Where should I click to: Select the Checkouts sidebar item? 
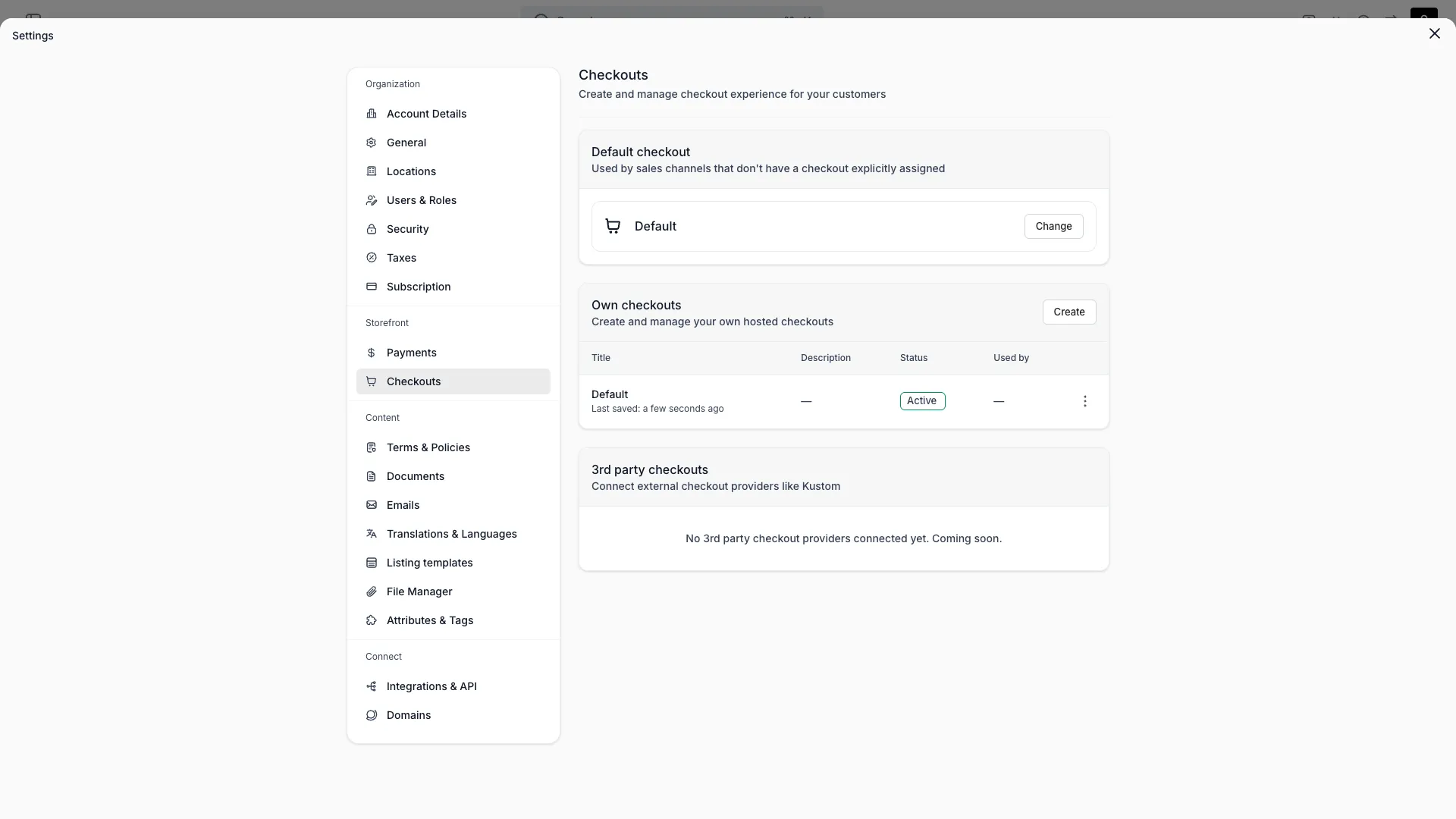[x=453, y=381]
